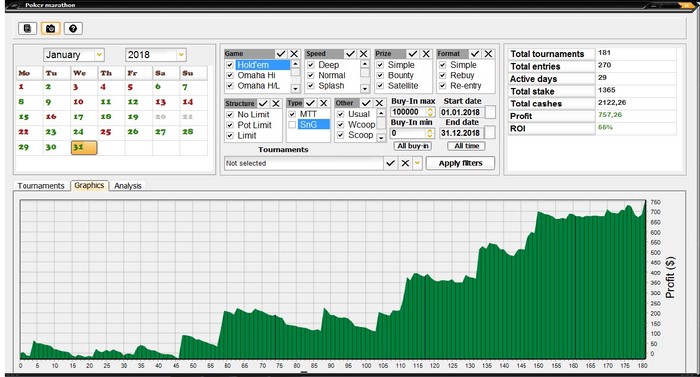Clear all options in Structure filter
Screen dimensions: 700x377
[x=276, y=104]
